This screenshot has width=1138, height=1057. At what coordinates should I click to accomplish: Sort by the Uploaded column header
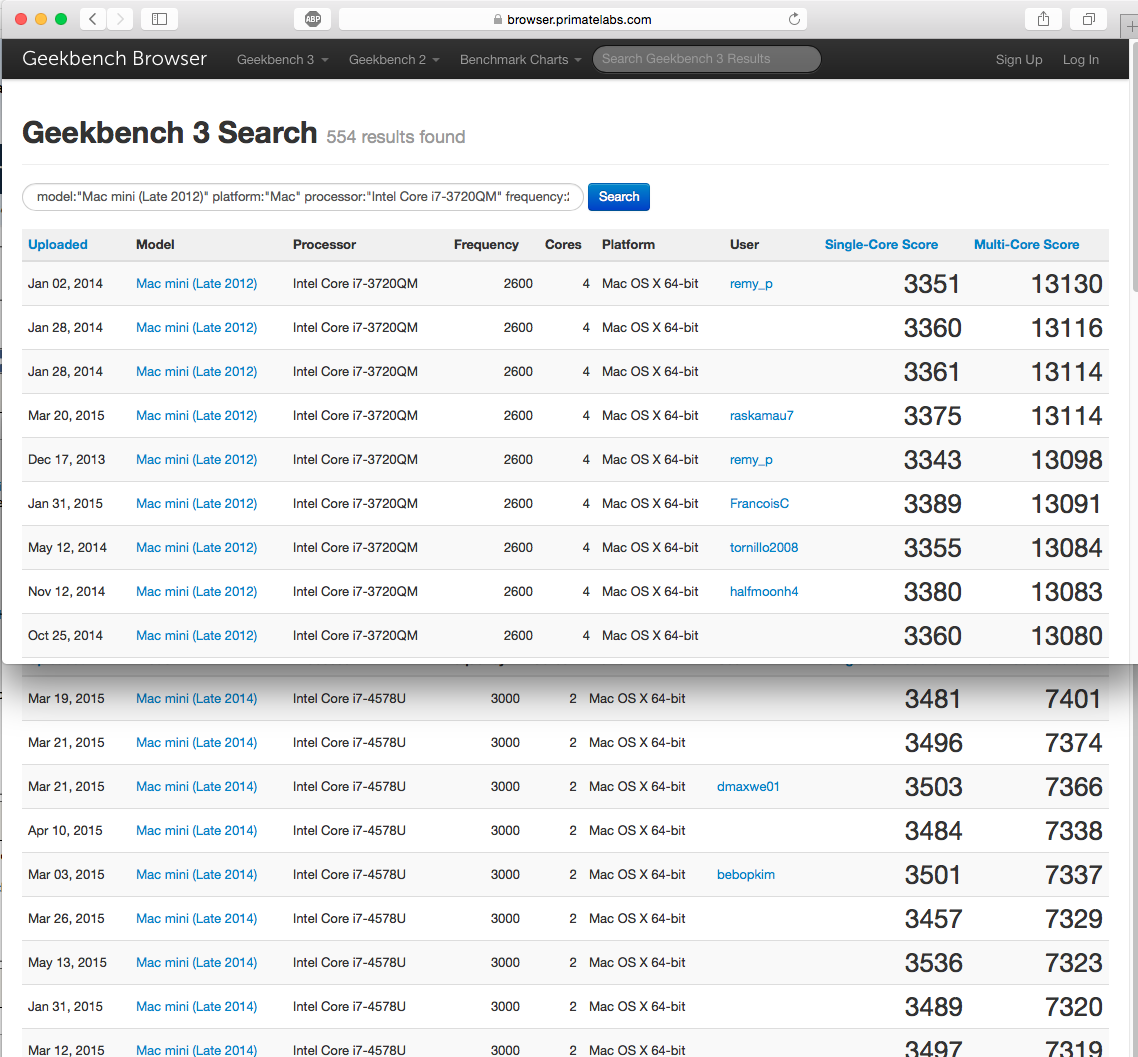tap(58, 245)
